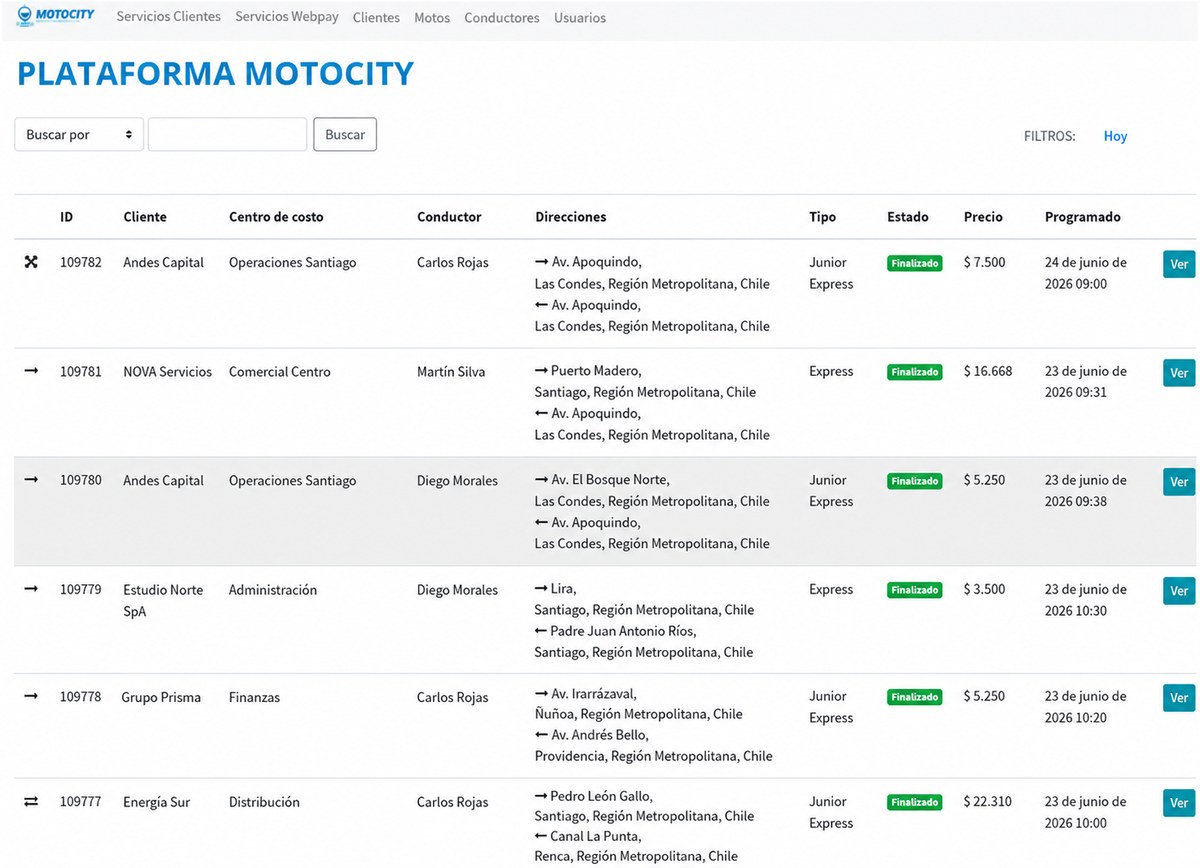This screenshot has height=868, width=1200.
Task: Open the Buscar por dropdown
Action: coord(79,134)
